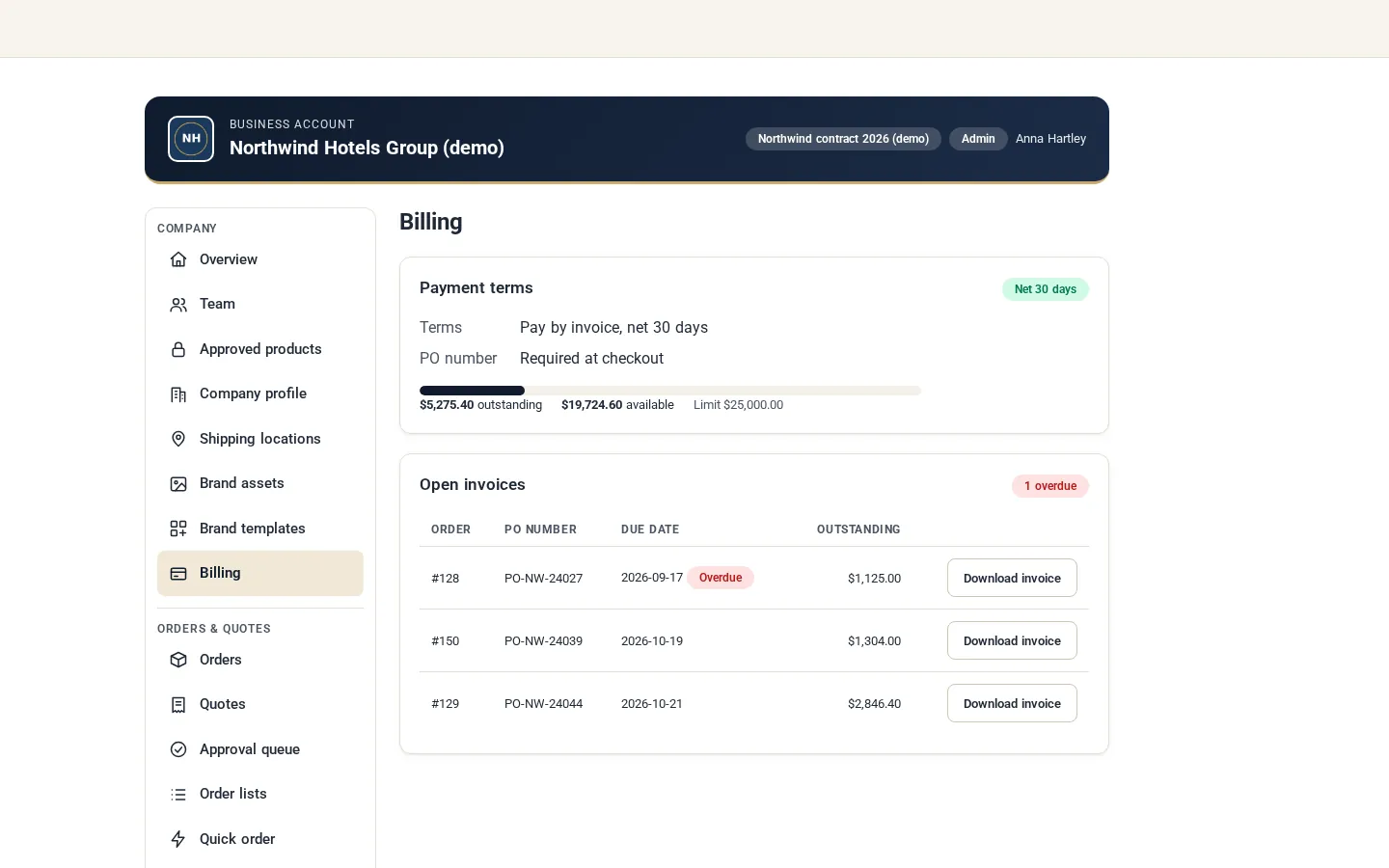1389x868 pixels.
Task: Open the Overview page
Action: (x=260, y=259)
